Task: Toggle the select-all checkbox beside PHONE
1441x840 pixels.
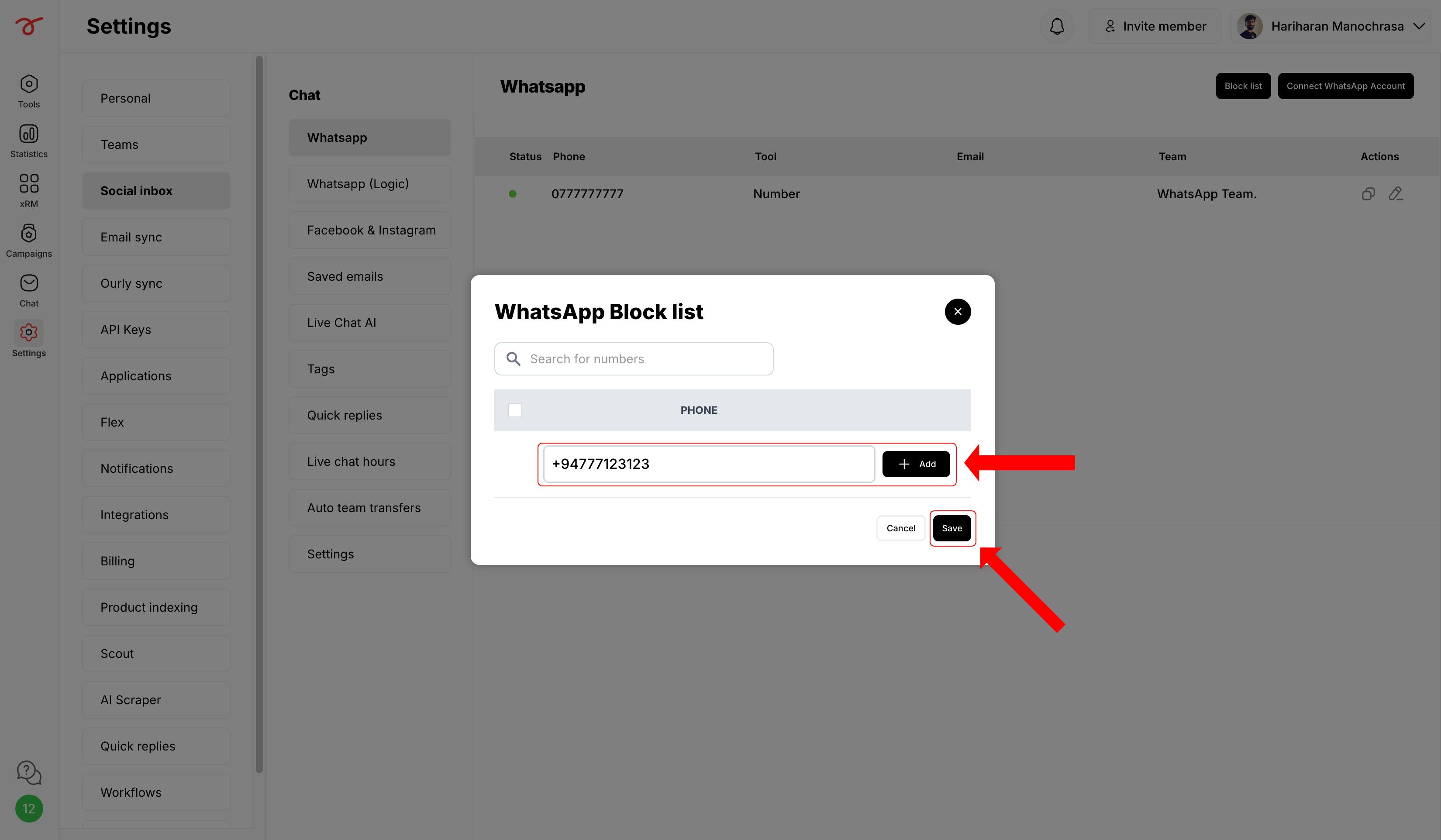Action: click(x=515, y=410)
